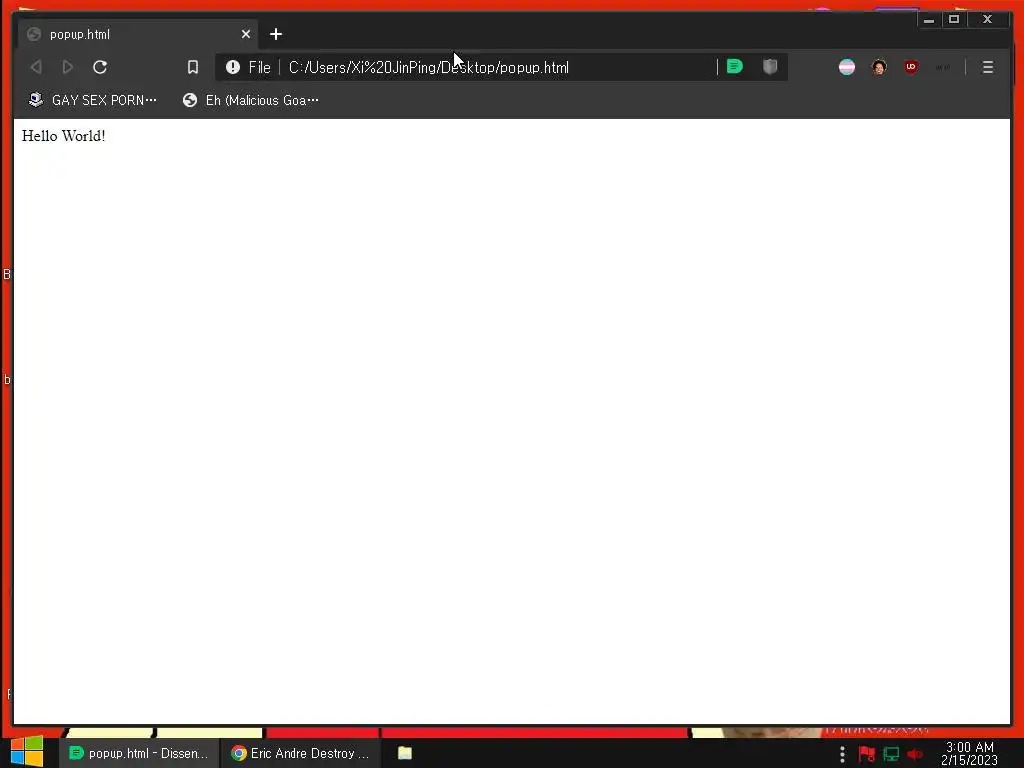Image resolution: width=1024 pixels, height=768 pixels.
Task: Click the address bar URL text
Action: click(428, 67)
